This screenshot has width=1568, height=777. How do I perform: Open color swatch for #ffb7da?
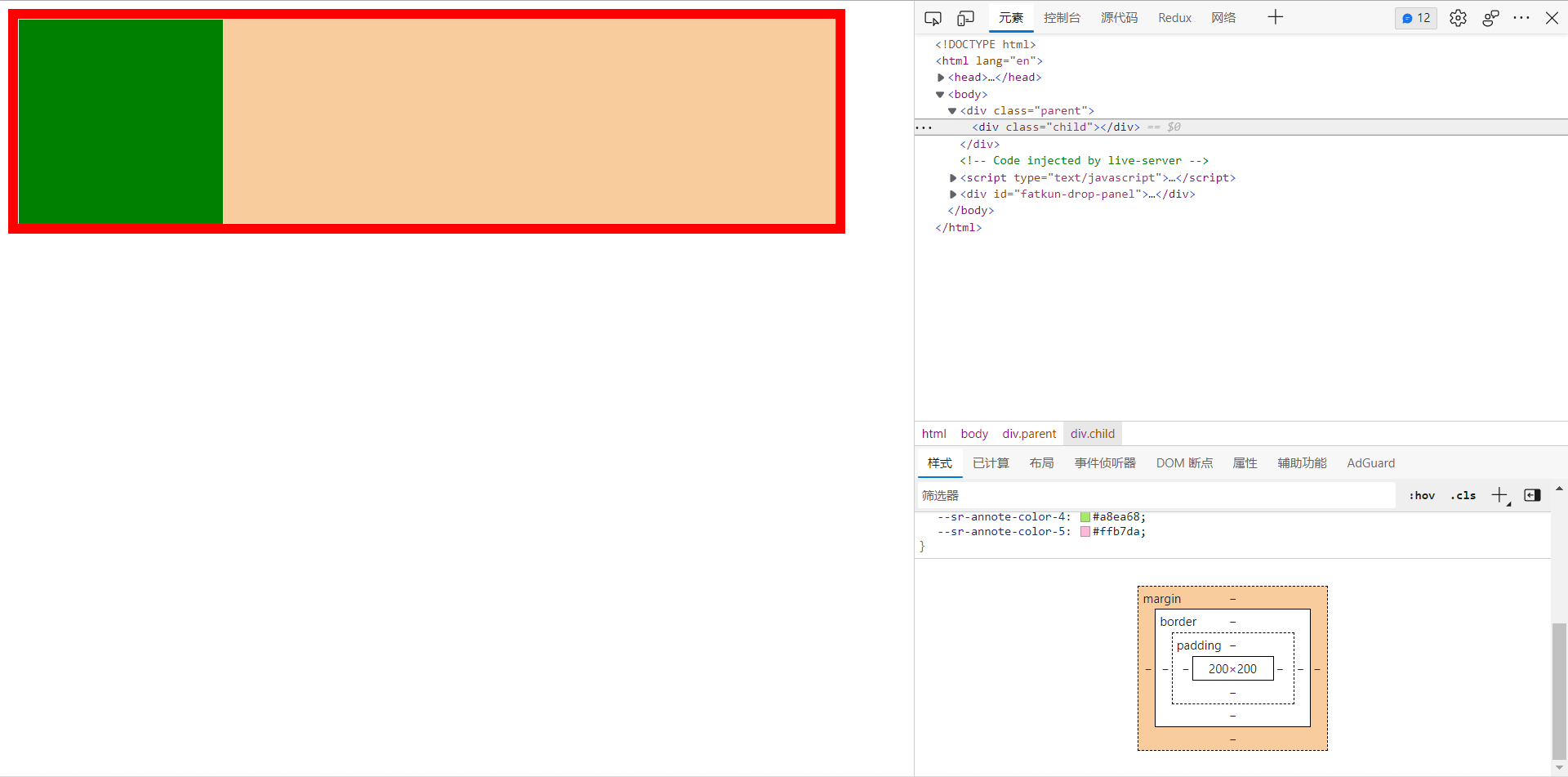[1085, 532]
